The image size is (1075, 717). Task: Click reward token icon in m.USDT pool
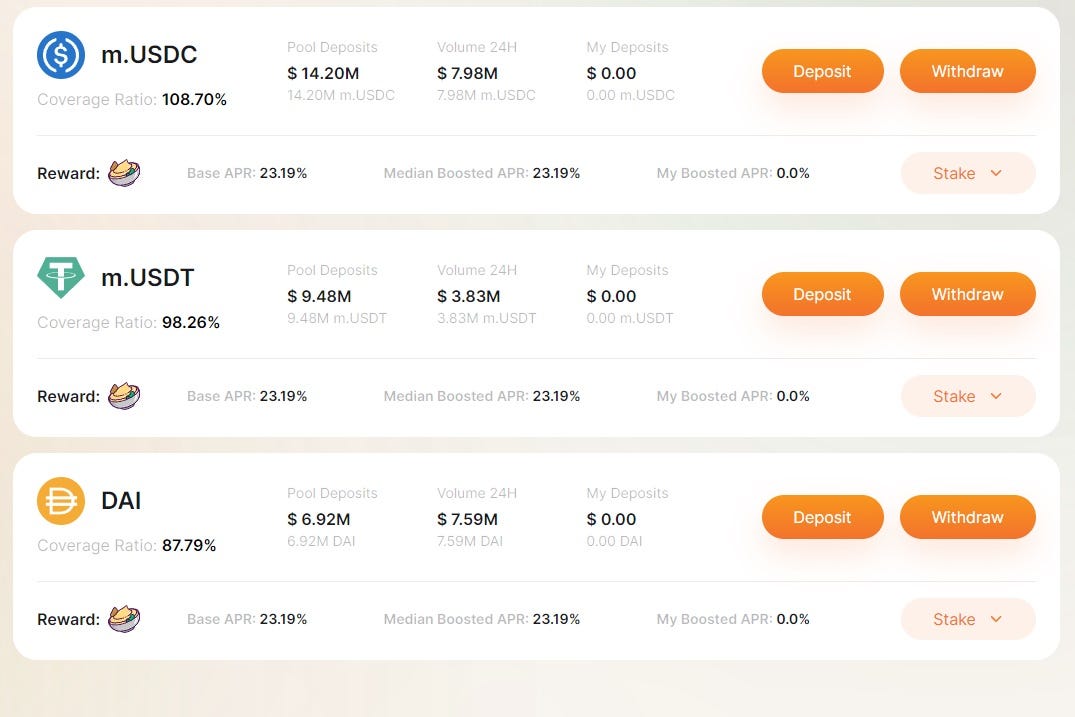(124, 396)
